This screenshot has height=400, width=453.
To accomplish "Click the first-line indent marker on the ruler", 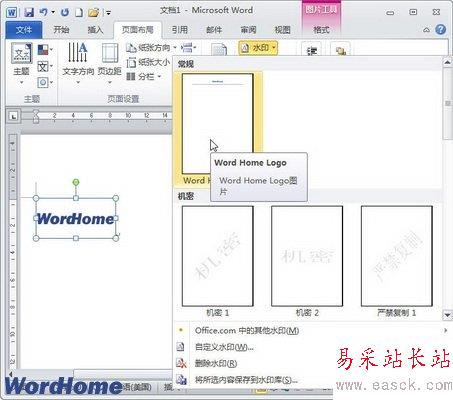I will (x=36, y=113).
